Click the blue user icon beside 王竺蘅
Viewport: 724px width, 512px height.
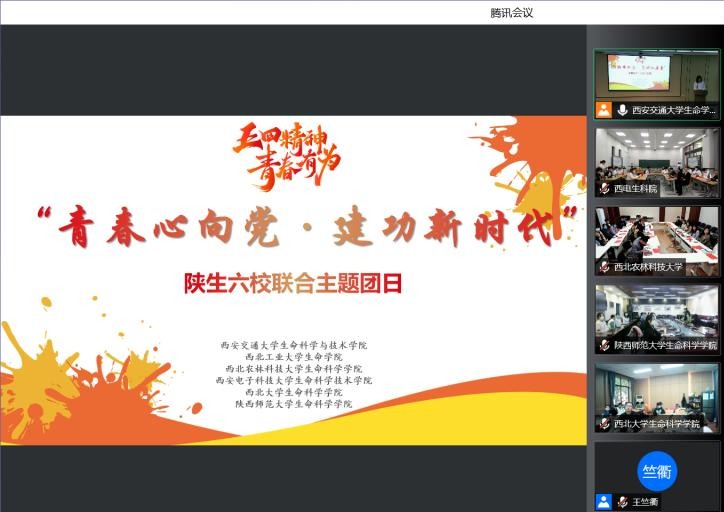tap(603, 502)
